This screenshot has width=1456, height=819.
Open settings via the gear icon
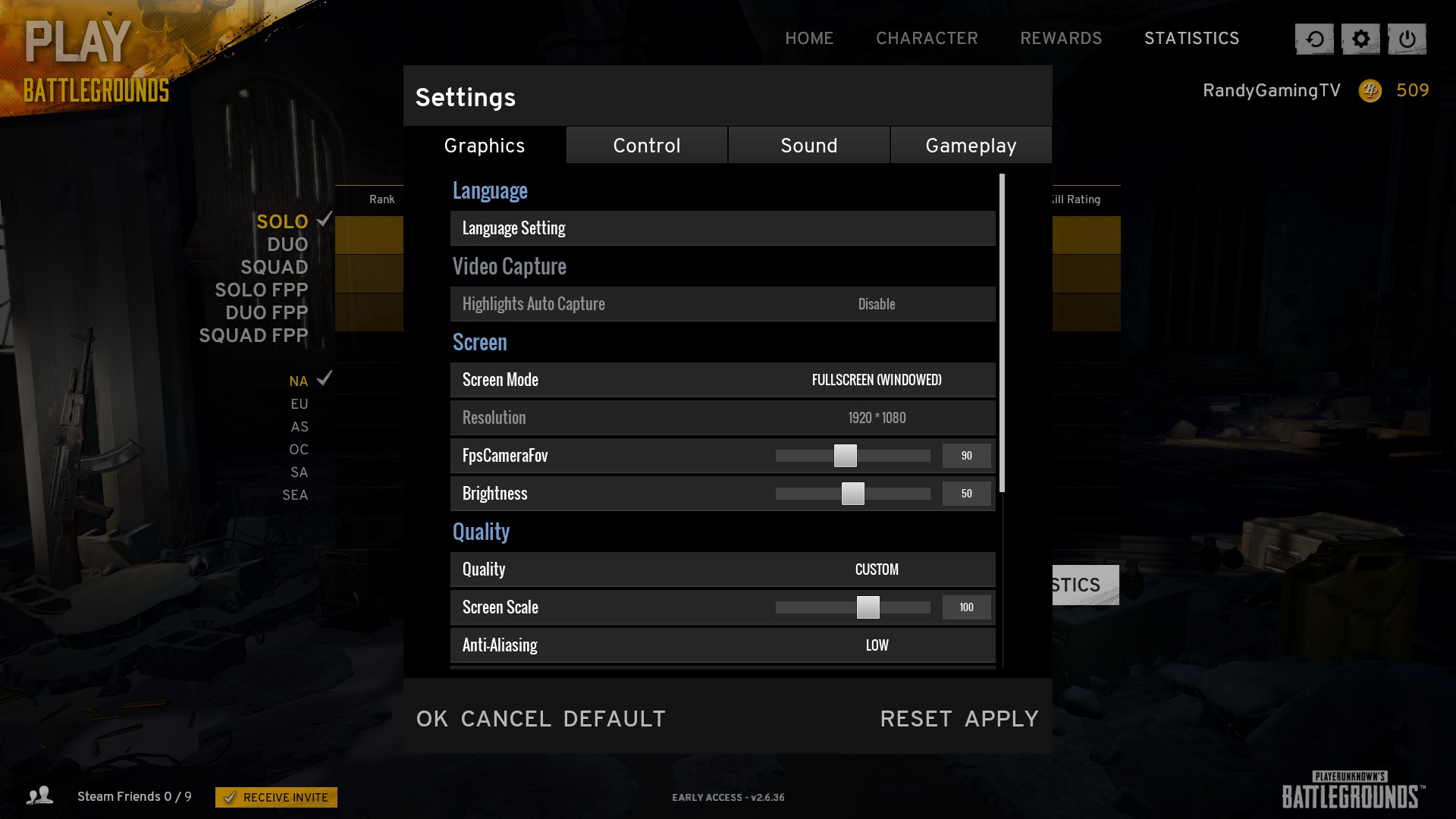tap(1360, 39)
